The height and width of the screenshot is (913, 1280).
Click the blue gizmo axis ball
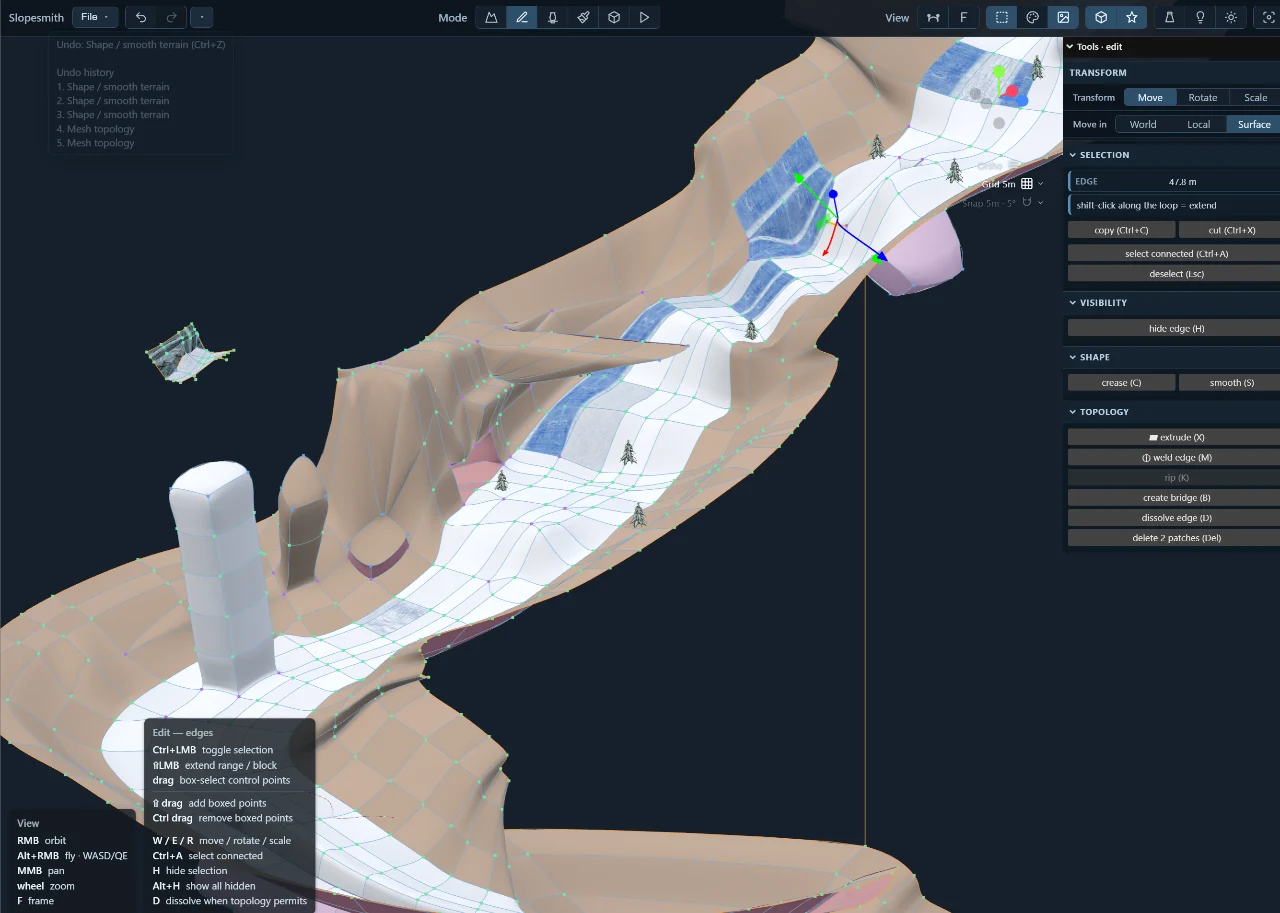click(x=1022, y=101)
